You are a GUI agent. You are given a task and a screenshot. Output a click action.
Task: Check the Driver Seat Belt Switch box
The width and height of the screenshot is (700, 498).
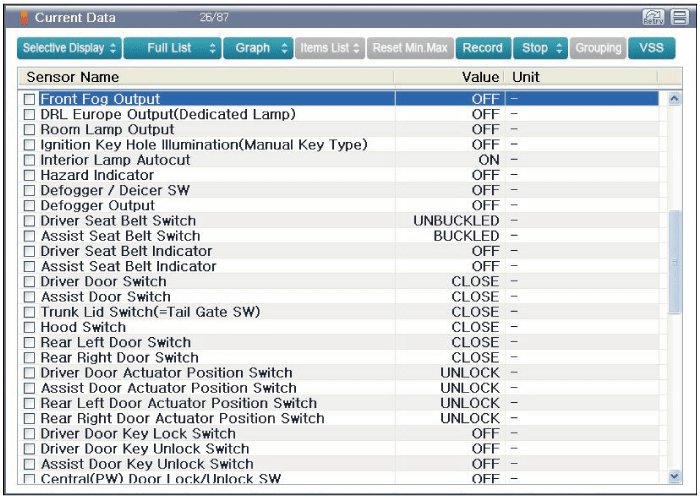30,221
